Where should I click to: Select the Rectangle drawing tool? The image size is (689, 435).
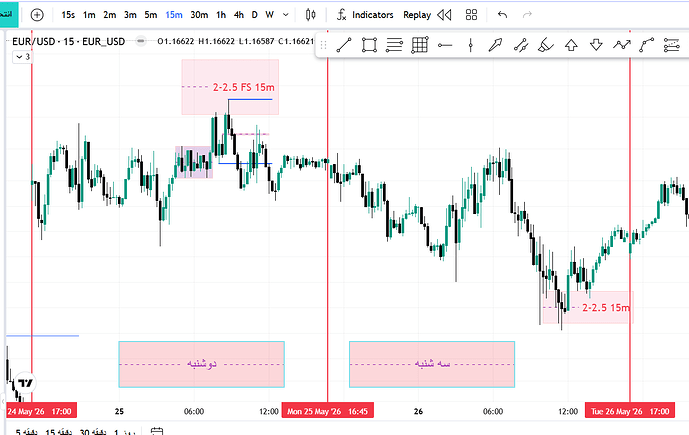pos(369,45)
